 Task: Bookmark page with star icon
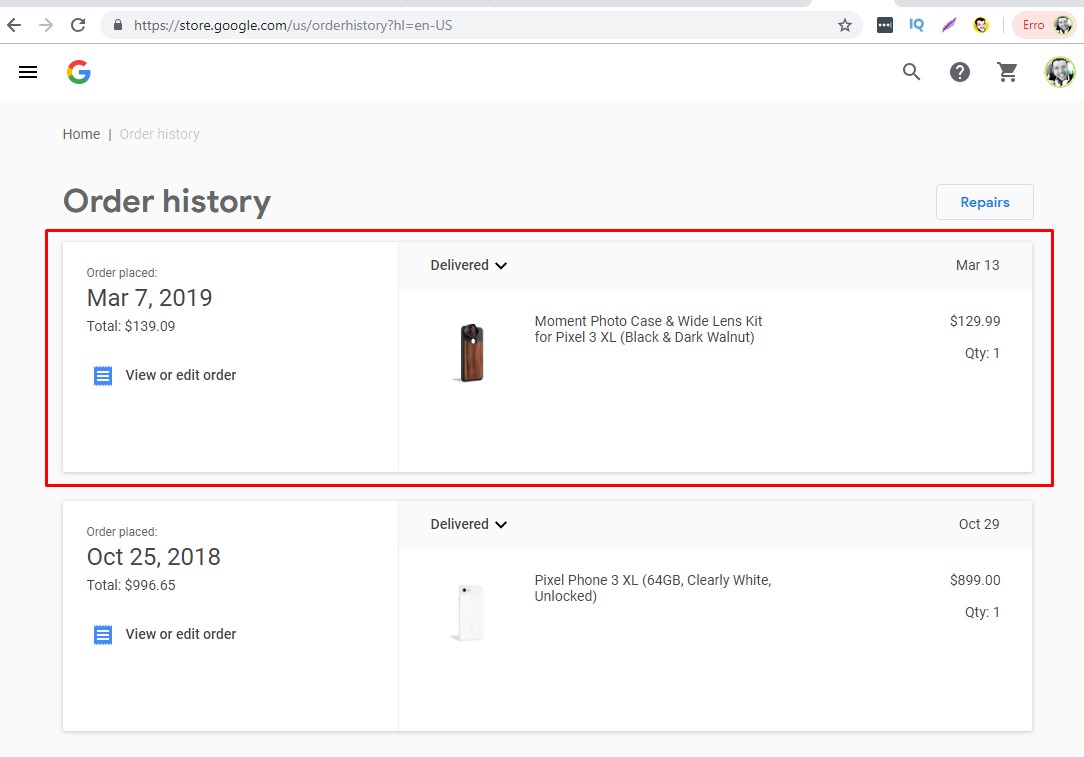(x=845, y=26)
